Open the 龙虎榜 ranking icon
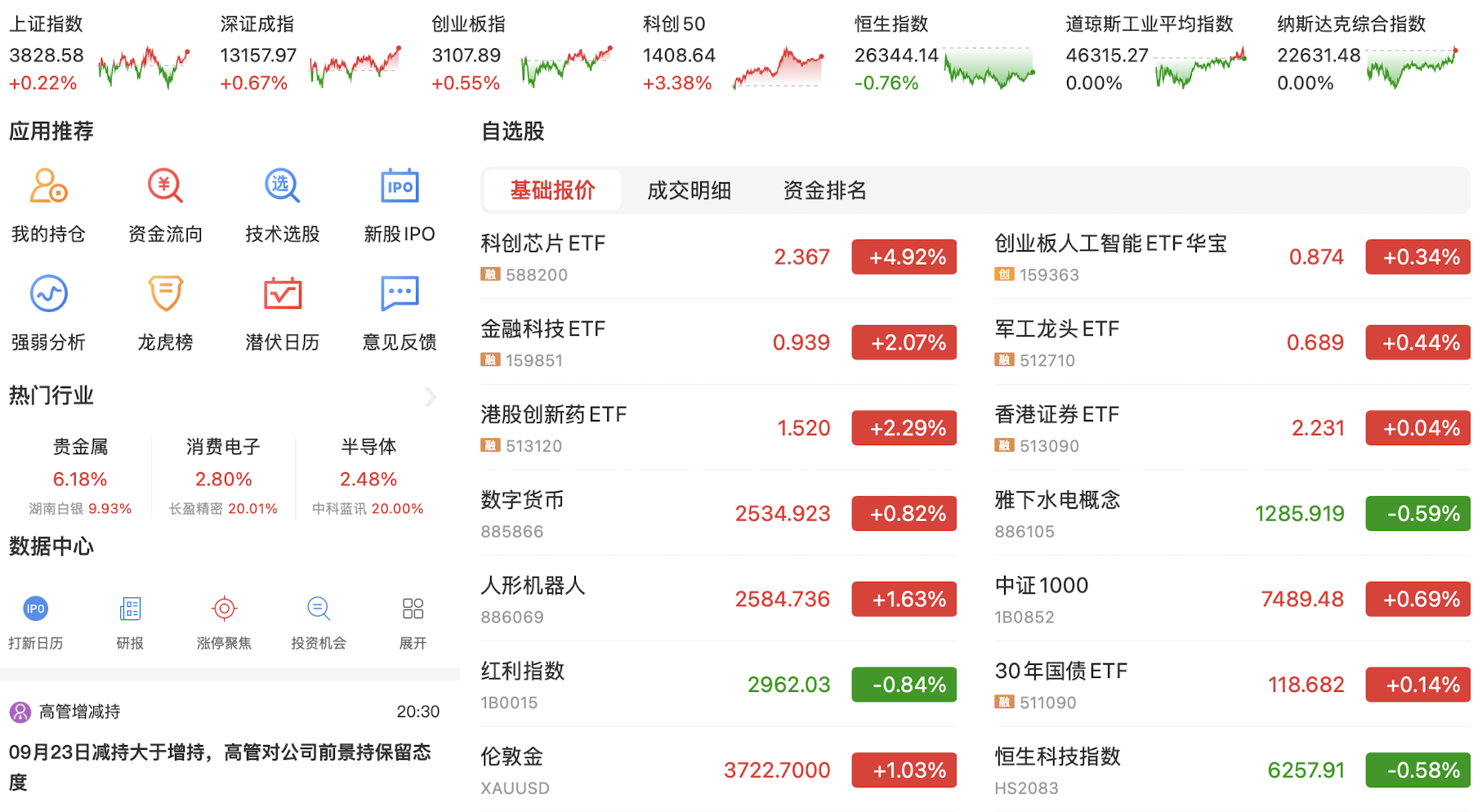 coord(165,295)
